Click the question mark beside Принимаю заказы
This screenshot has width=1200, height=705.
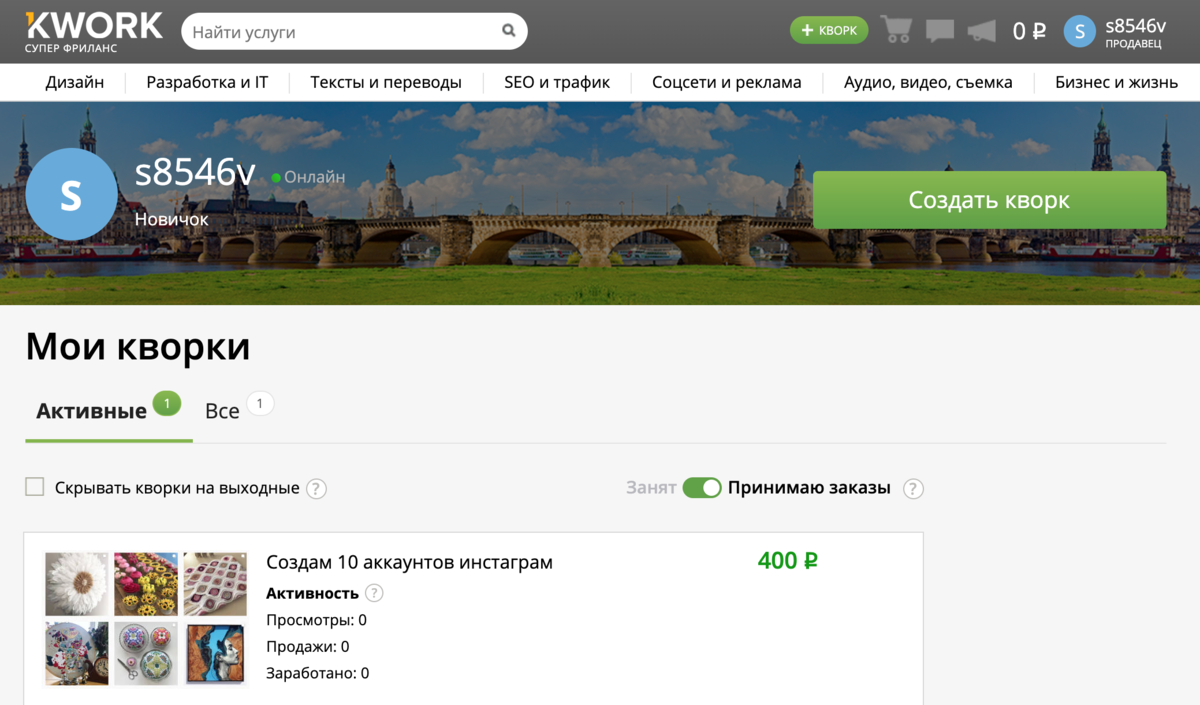point(912,488)
